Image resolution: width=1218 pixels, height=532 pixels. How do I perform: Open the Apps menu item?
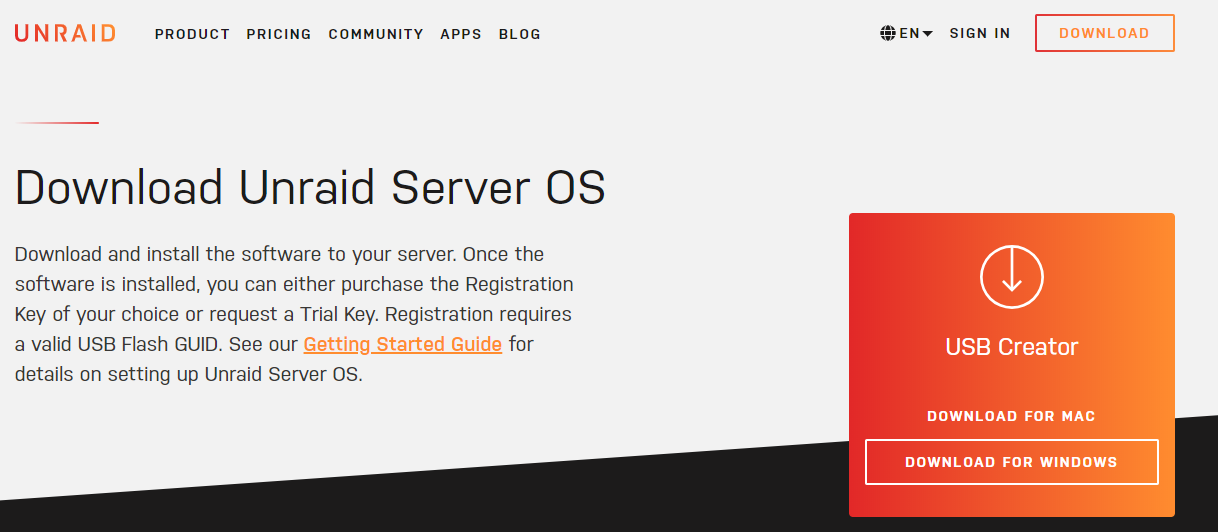pos(461,34)
